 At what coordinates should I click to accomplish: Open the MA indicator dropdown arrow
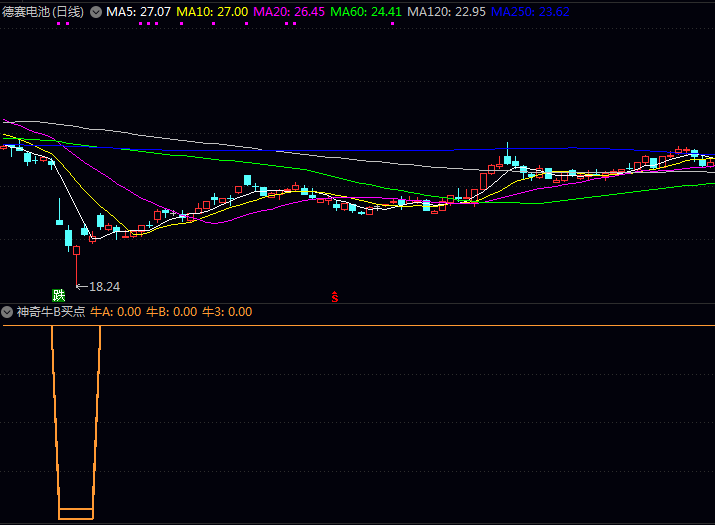pyautogui.click(x=96, y=12)
